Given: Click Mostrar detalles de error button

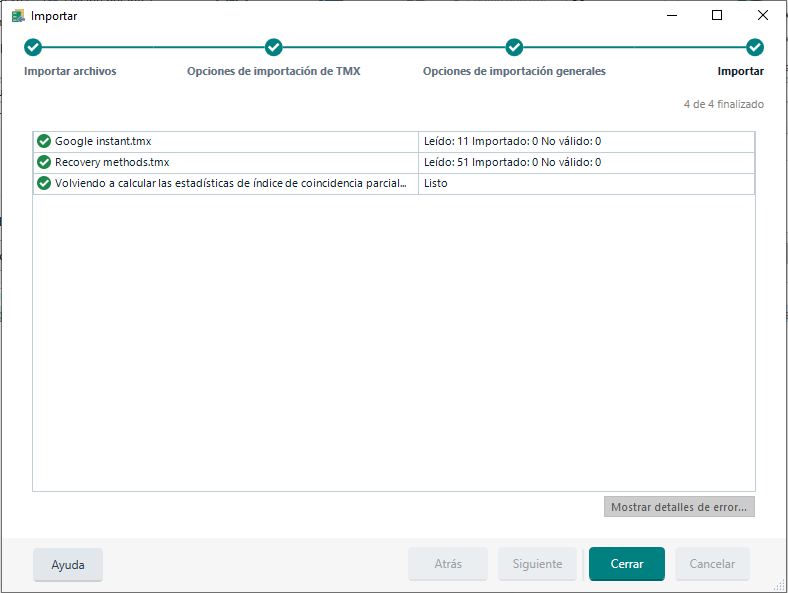Looking at the screenshot, I should tap(679, 507).
